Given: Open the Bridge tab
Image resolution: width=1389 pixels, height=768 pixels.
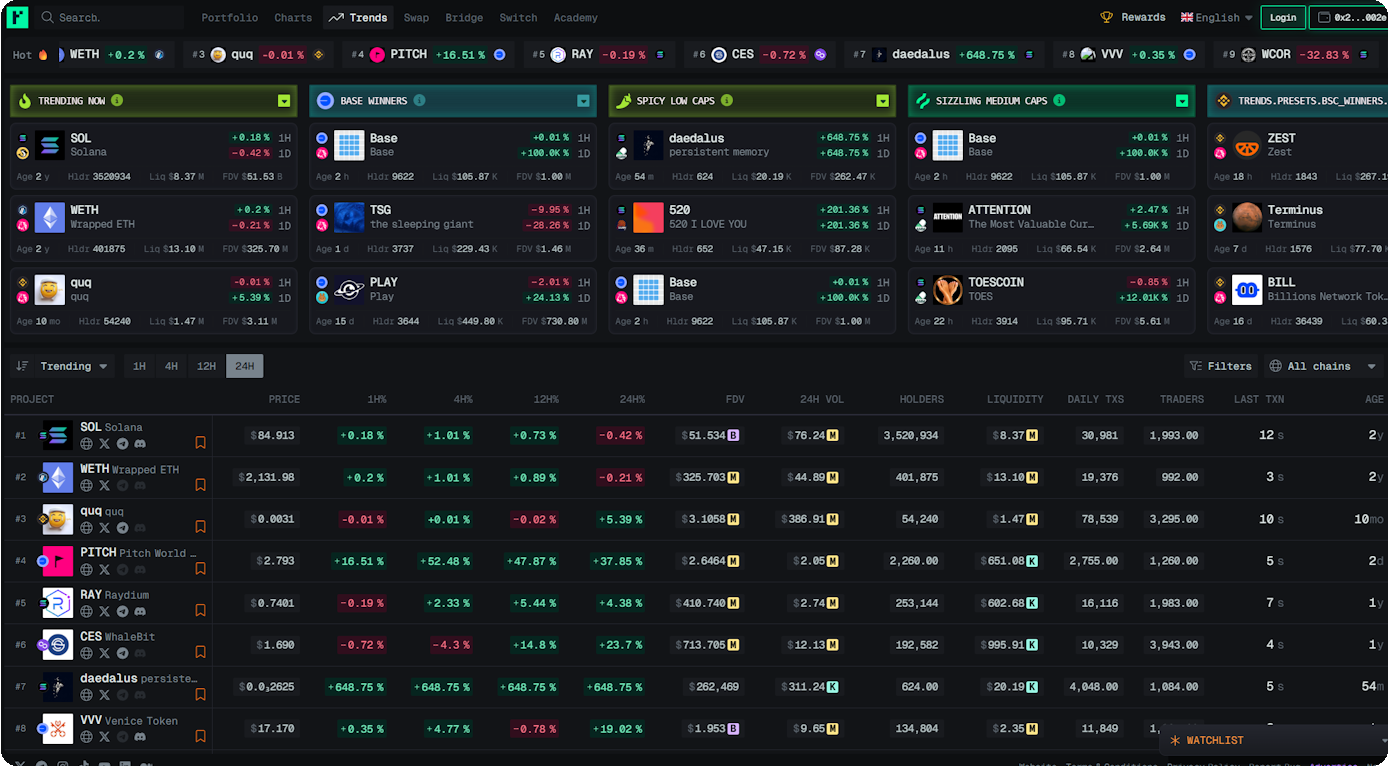Looking at the screenshot, I should point(464,18).
